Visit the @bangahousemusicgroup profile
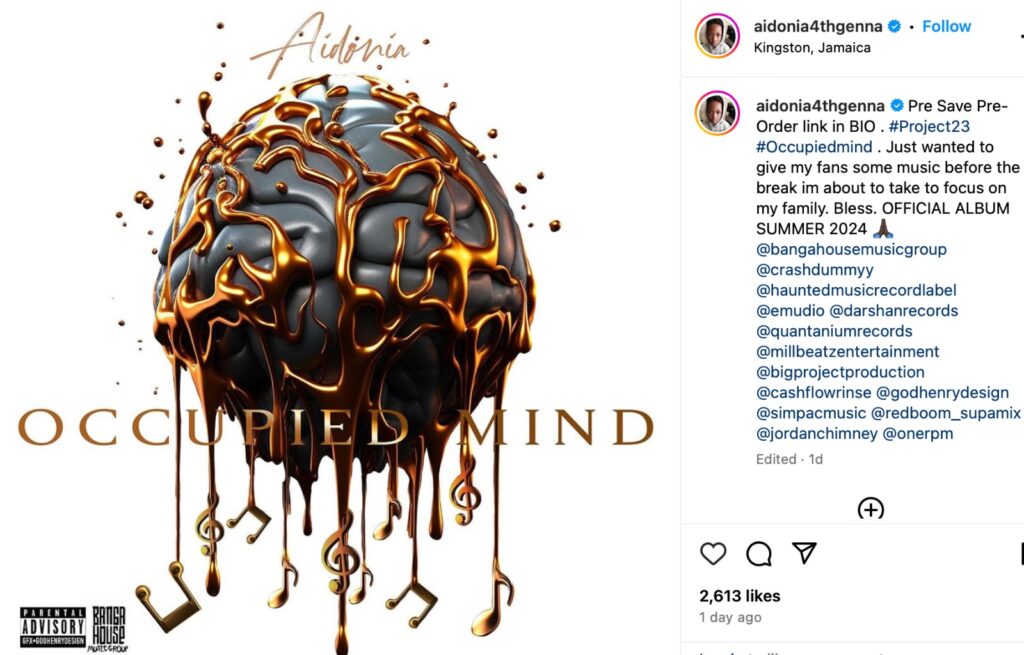The width and height of the screenshot is (1024, 655). click(851, 249)
